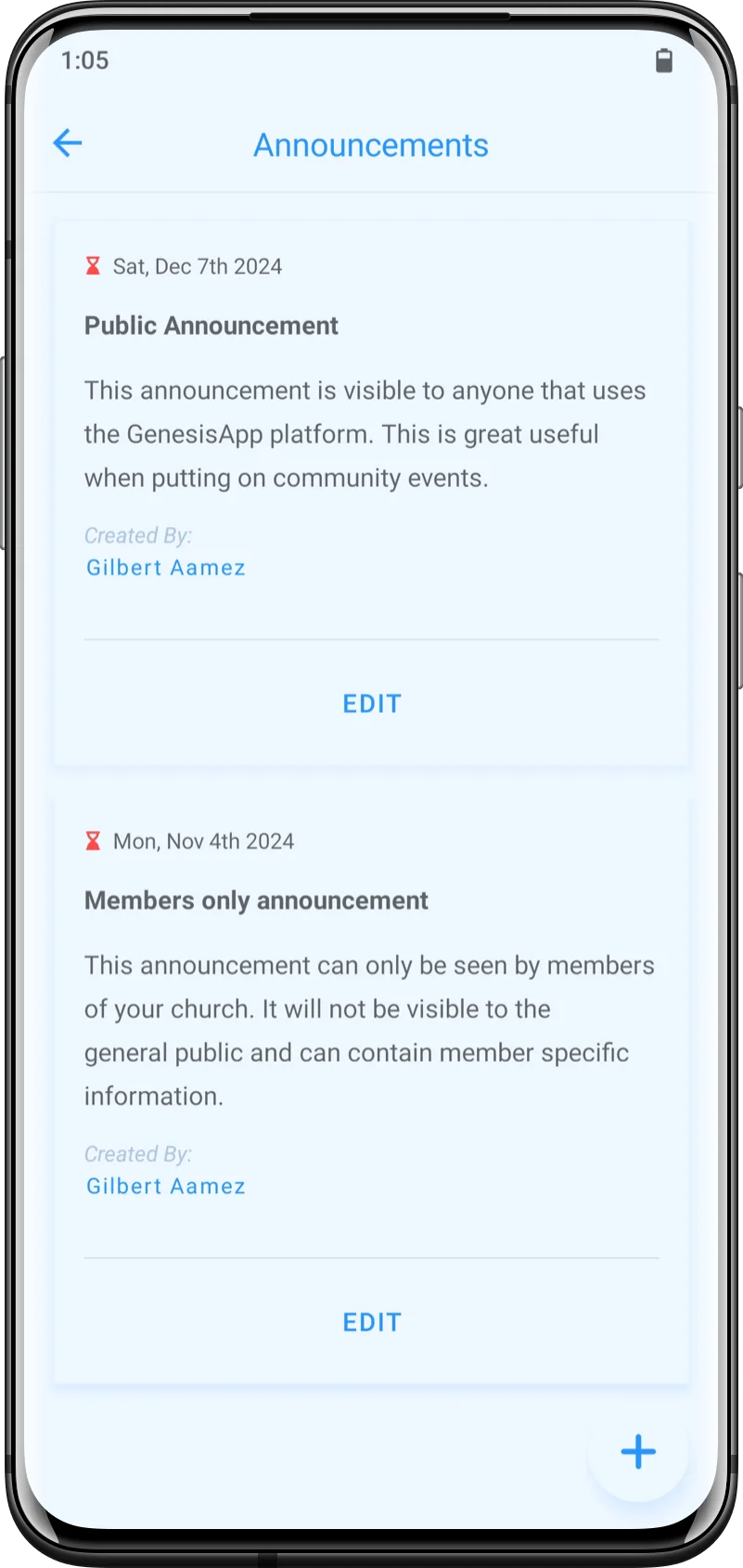Click hourglass icon beside Sat, Dec 7th
743x1568 pixels.
pos(93,266)
